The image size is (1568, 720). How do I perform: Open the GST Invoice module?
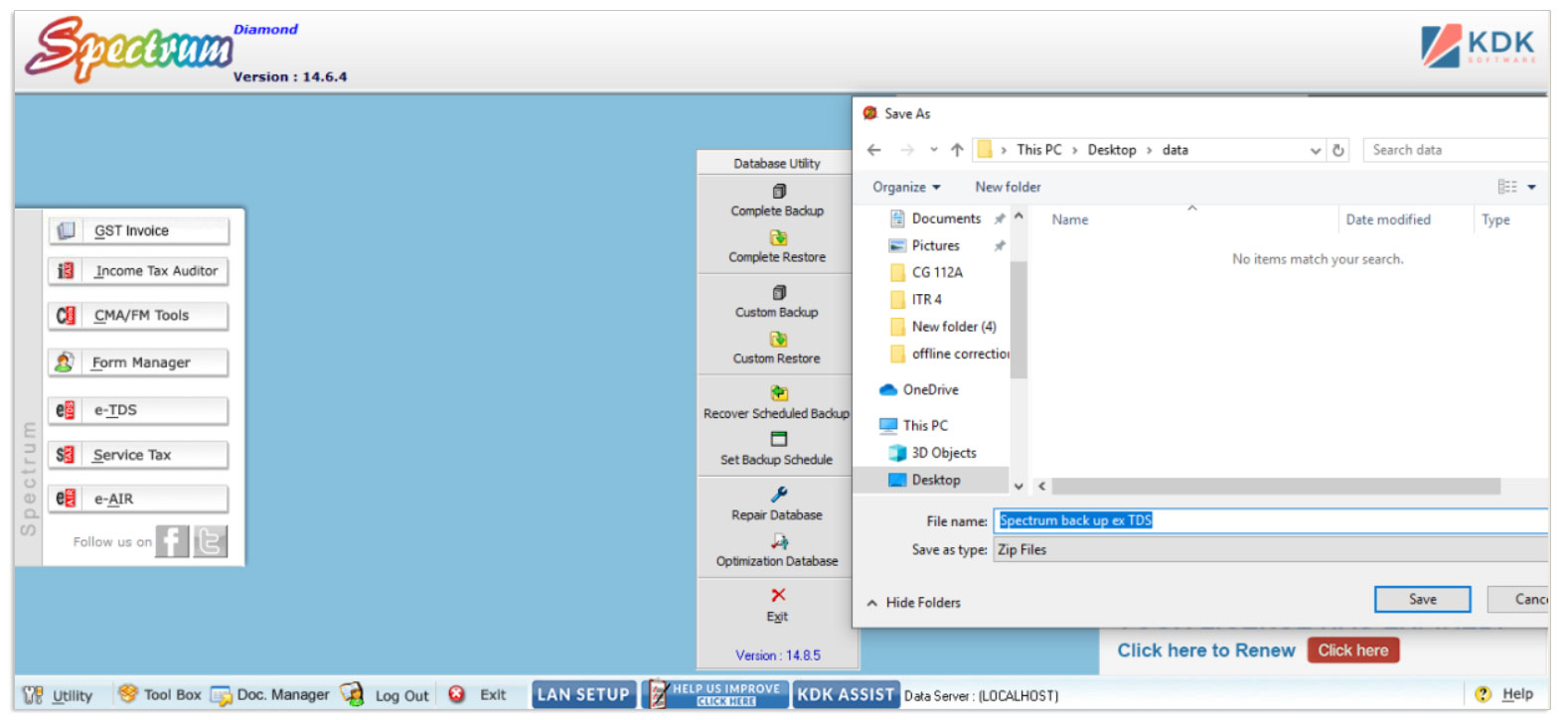[x=138, y=230]
